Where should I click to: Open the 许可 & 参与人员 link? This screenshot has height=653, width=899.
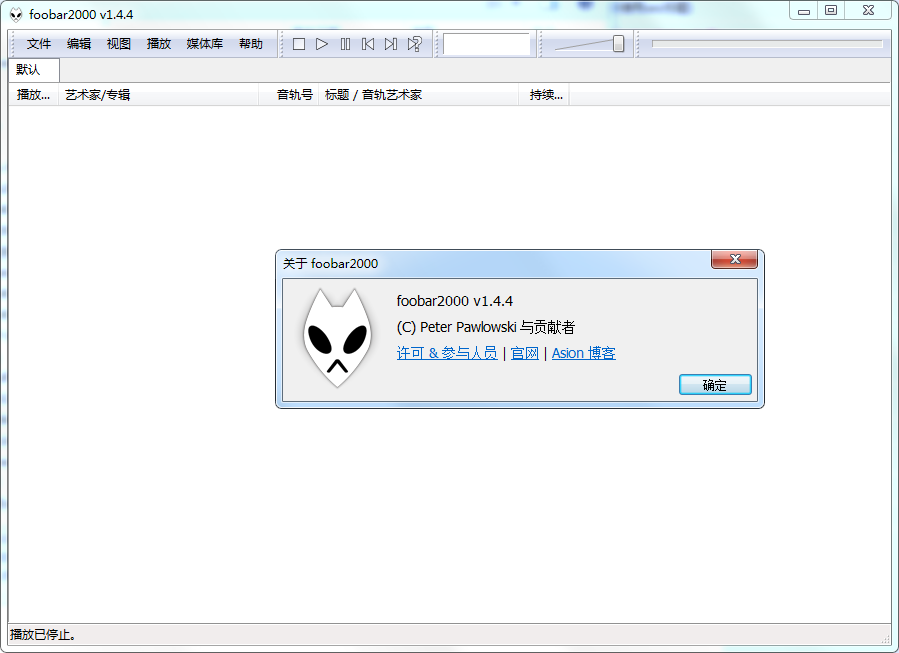(x=447, y=353)
